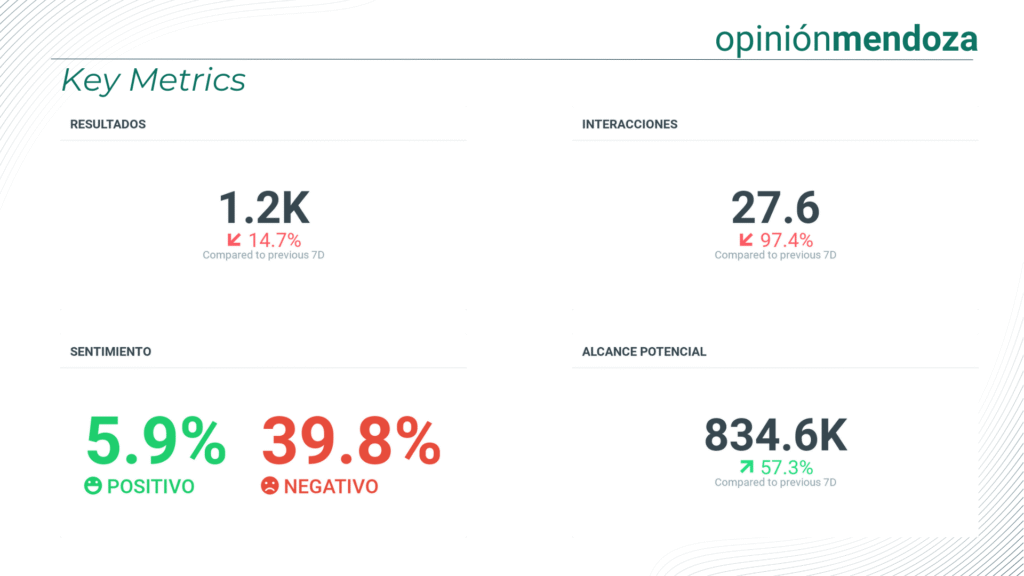Viewport: 1024px width, 576px height.
Task: Click the opiniónmendoza logo
Action: click(x=846, y=38)
